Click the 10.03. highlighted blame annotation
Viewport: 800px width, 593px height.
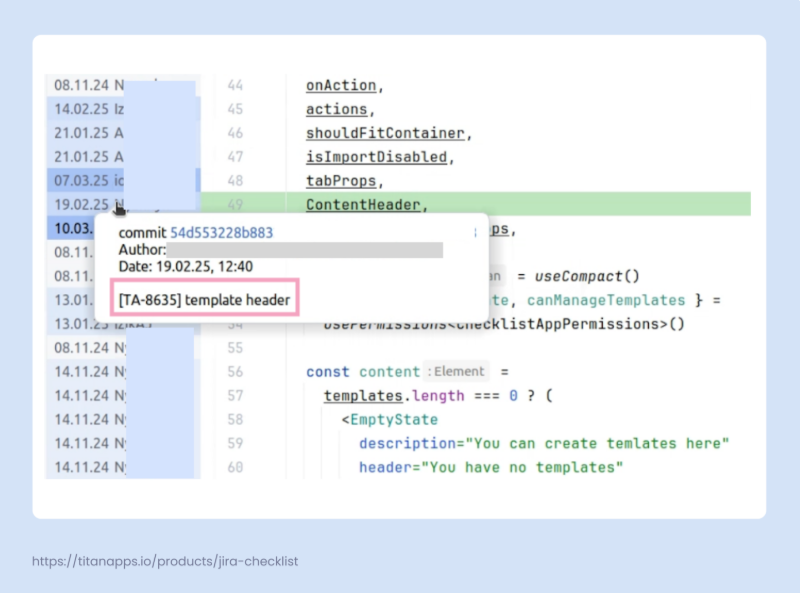(74, 229)
